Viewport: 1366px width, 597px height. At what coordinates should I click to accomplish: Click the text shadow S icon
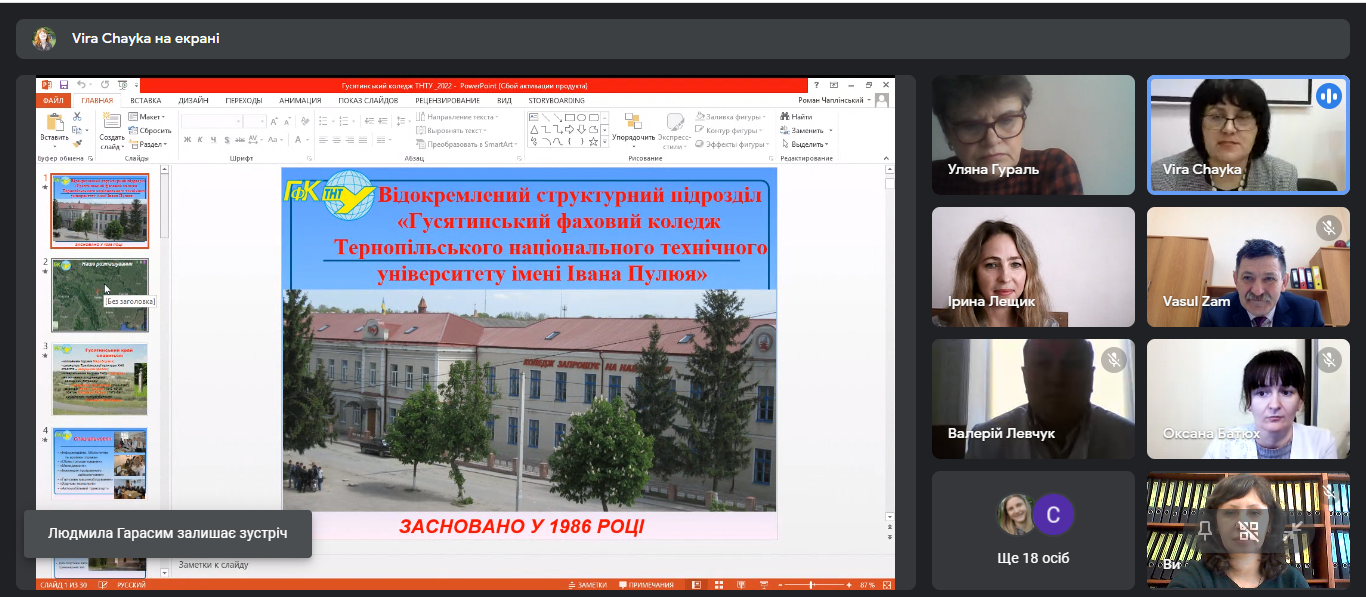point(227,140)
